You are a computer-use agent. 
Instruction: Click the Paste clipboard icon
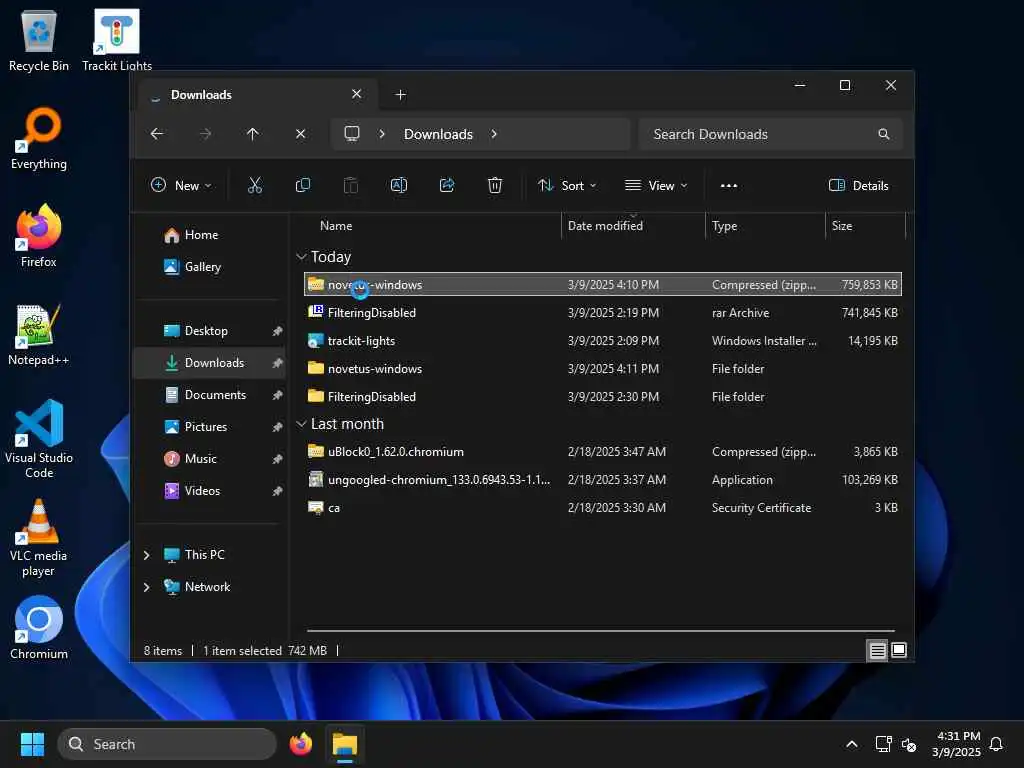(x=351, y=185)
